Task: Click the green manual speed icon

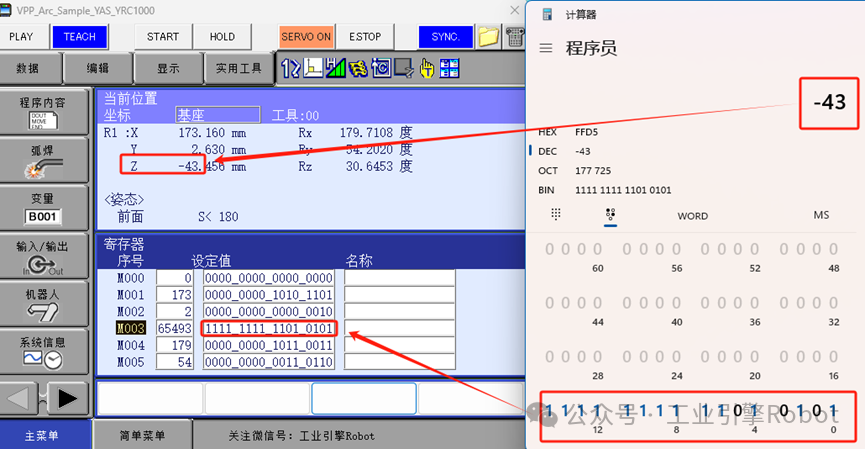Action: 335,68
